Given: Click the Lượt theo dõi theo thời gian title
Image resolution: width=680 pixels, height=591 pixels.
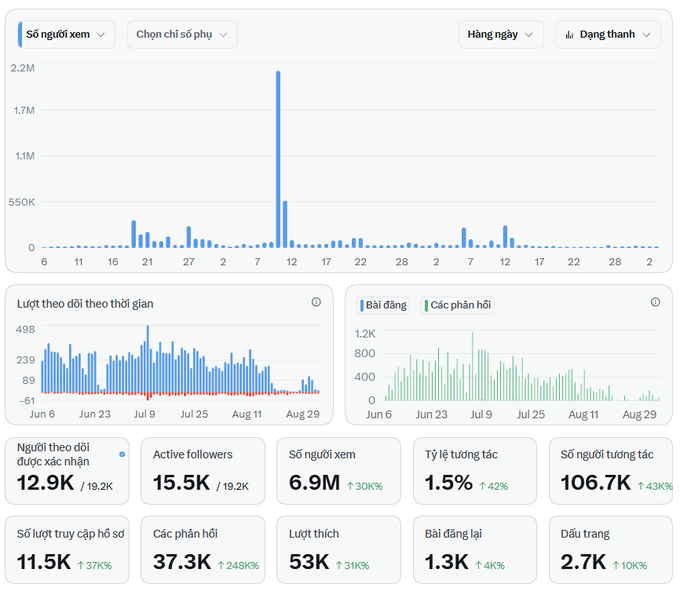Looking at the screenshot, I should pyautogui.click(x=85, y=304).
